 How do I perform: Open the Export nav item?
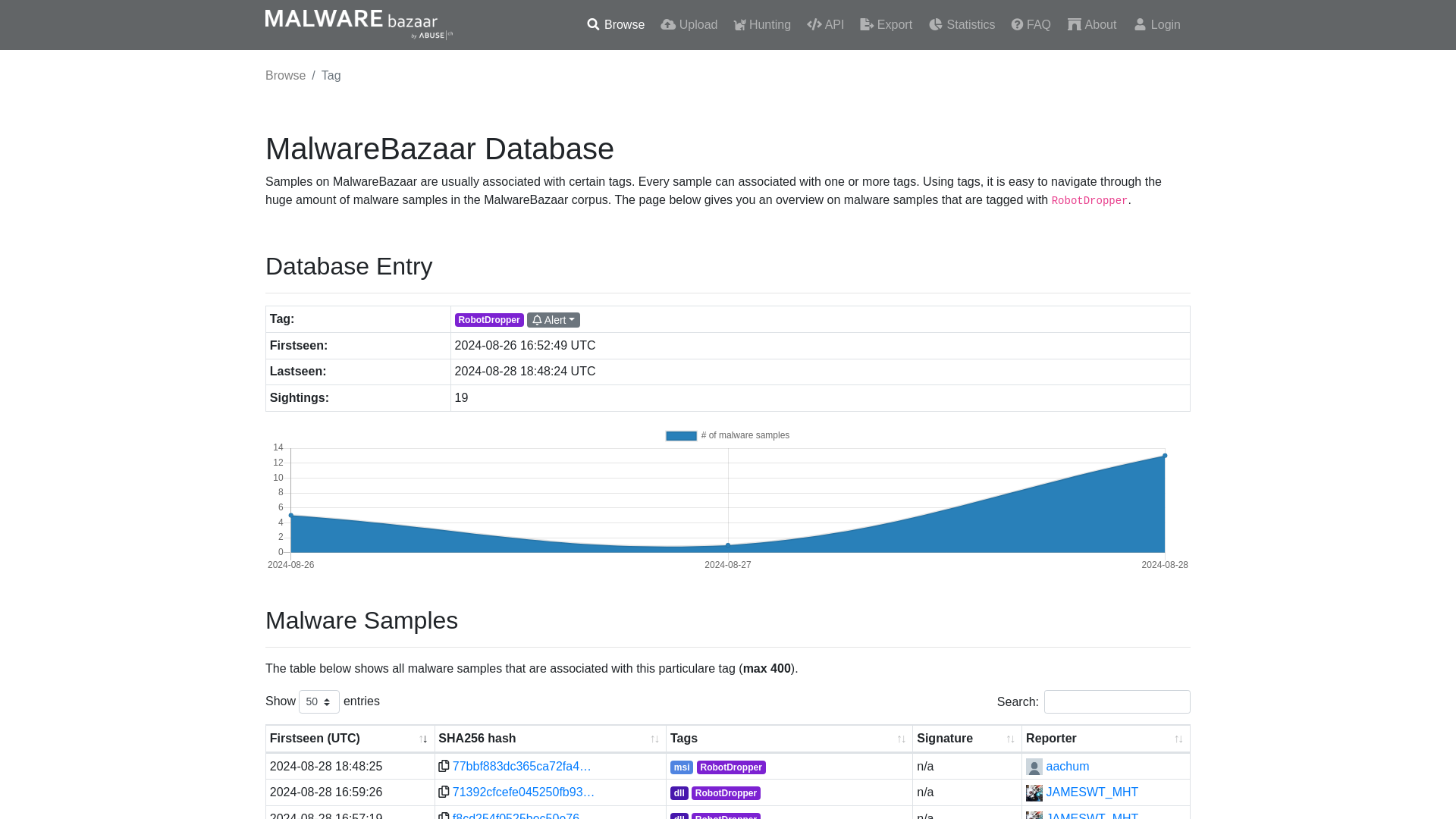tap(886, 25)
